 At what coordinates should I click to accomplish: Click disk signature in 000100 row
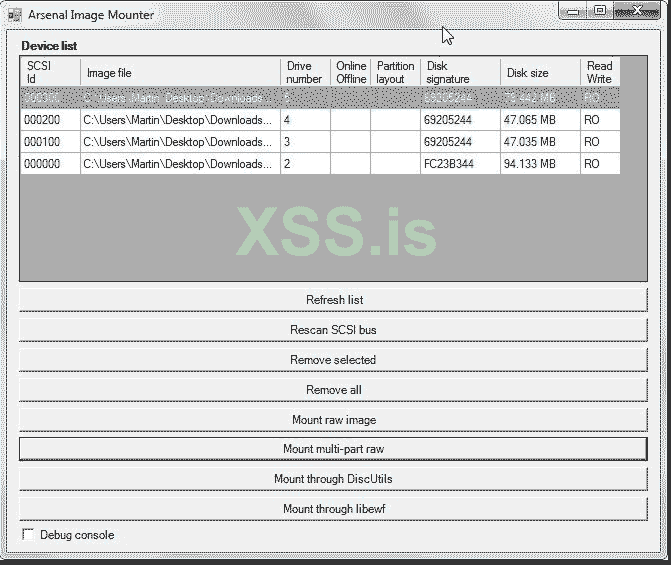(x=460, y=142)
